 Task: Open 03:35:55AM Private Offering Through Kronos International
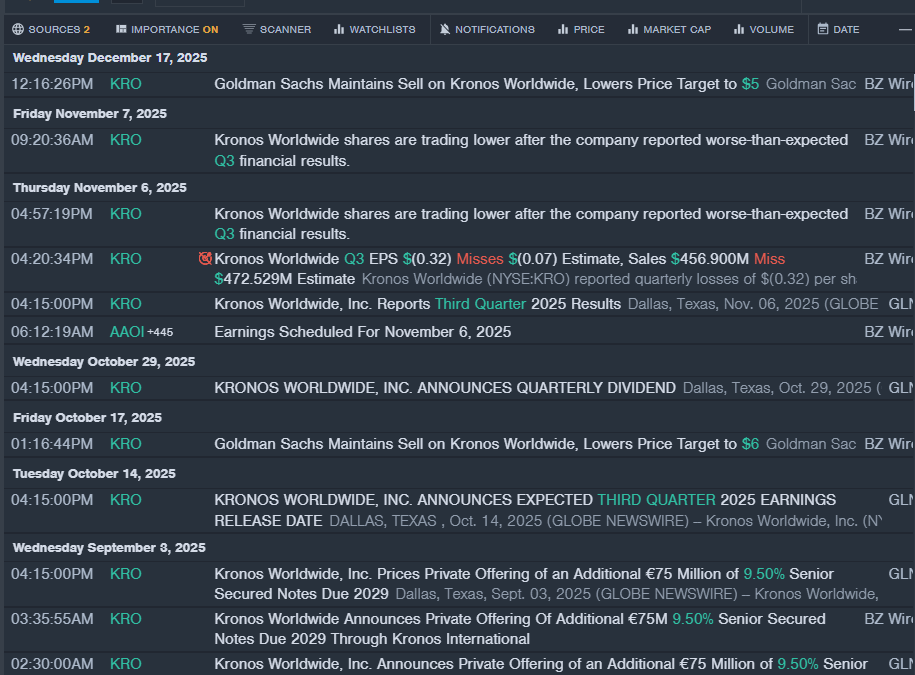519,629
